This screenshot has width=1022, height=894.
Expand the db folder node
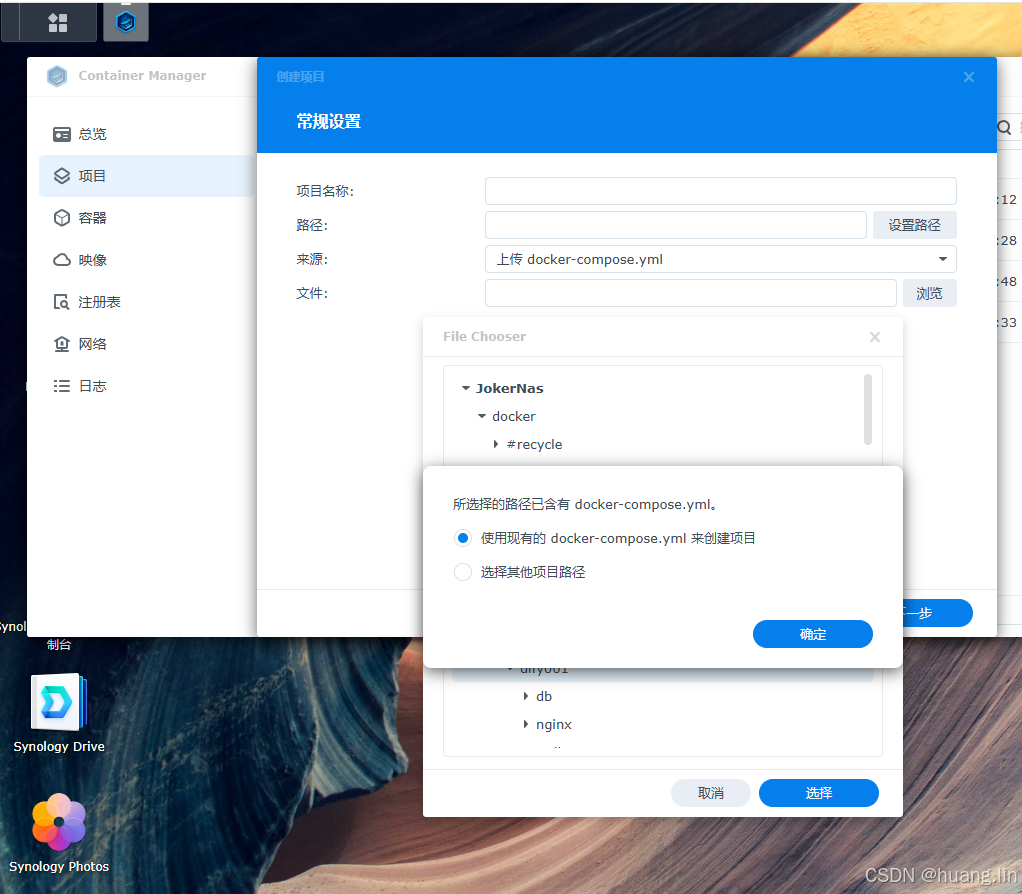pyautogui.click(x=525, y=697)
